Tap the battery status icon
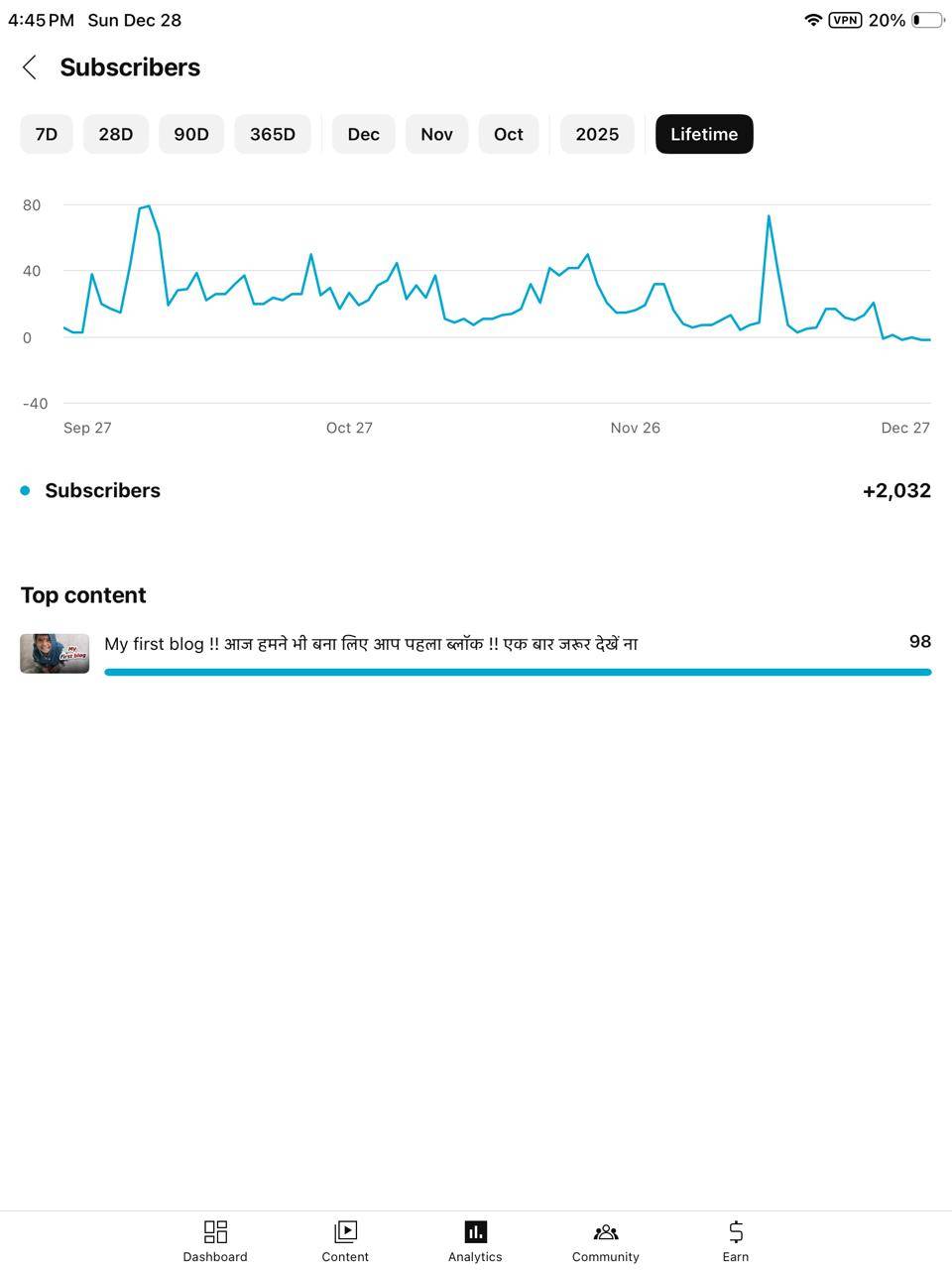 [x=927, y=20]
